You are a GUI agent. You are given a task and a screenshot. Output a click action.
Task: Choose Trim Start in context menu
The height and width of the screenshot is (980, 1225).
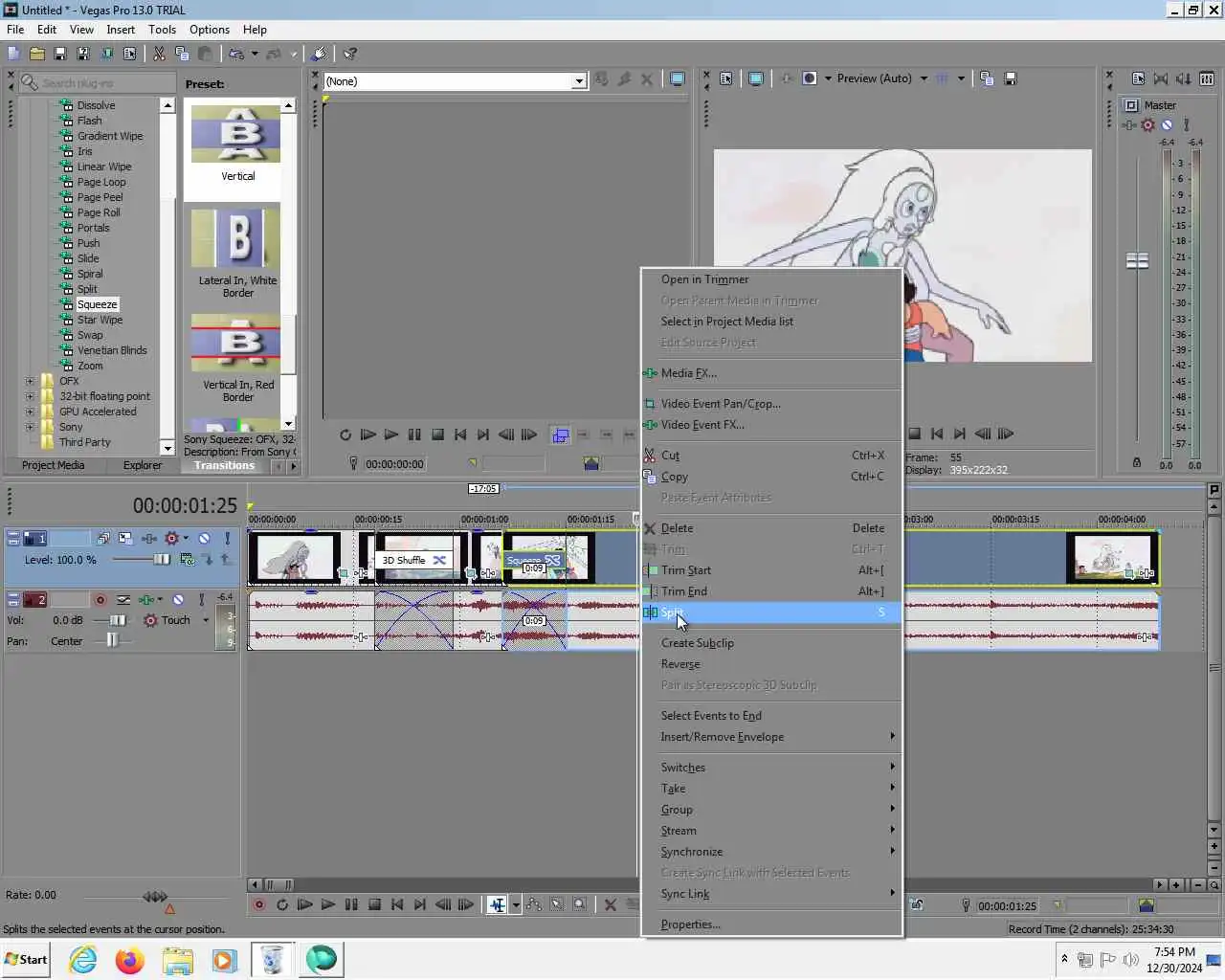point(771,570)
